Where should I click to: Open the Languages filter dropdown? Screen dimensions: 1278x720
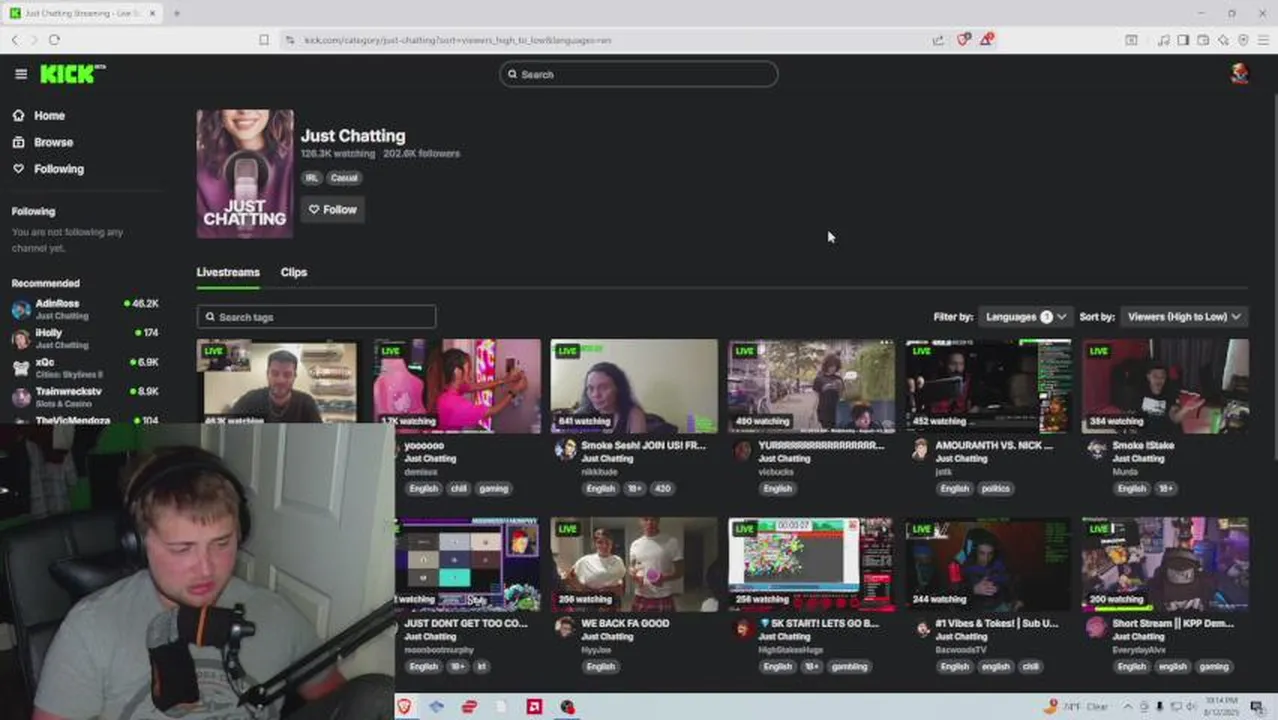coord(1025,317)
